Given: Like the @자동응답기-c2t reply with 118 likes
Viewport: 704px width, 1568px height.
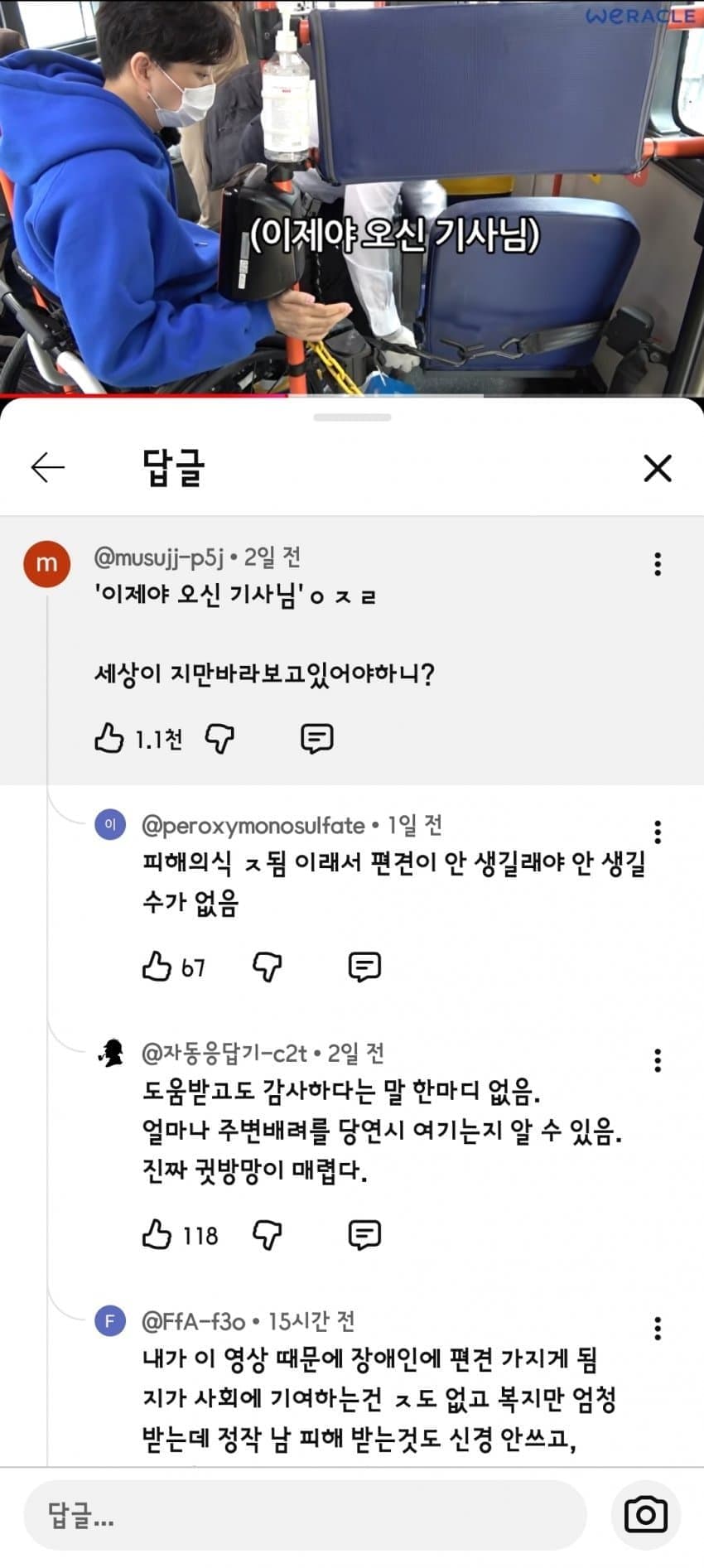Looking at the screenshot, I should (x=157, y=1234).
